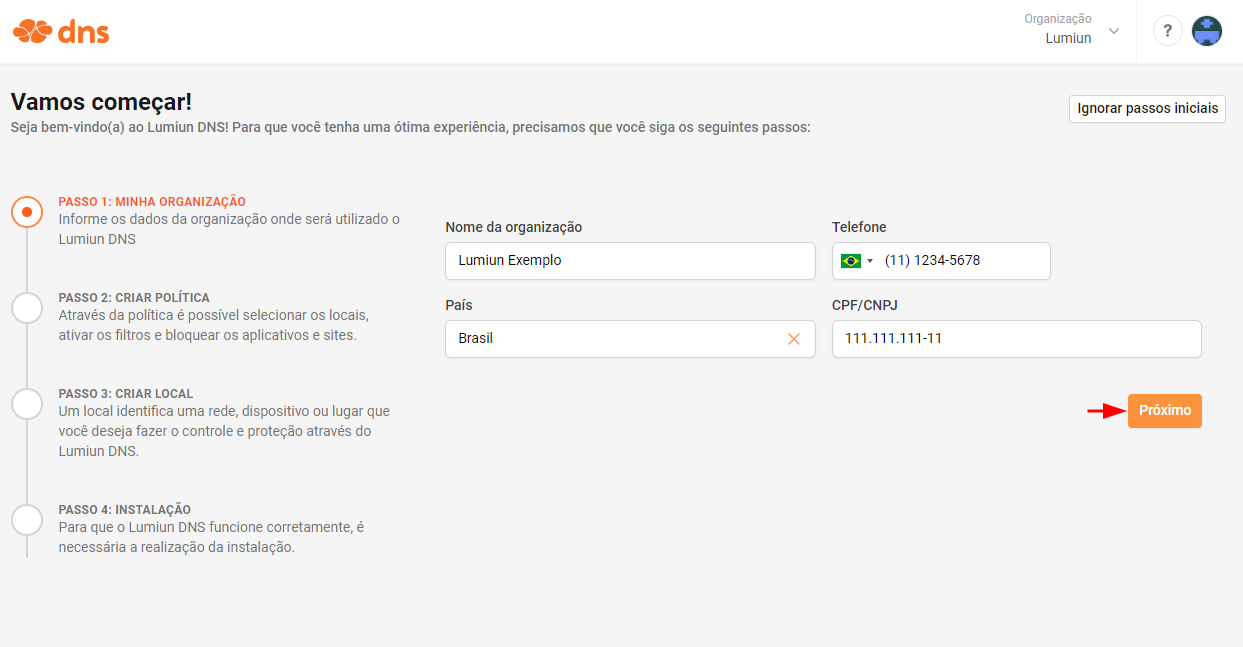This screenshot has height=647, width=1243.
Task: Open the País combo box
Action: pyautogui.click(x=630, y=339)
